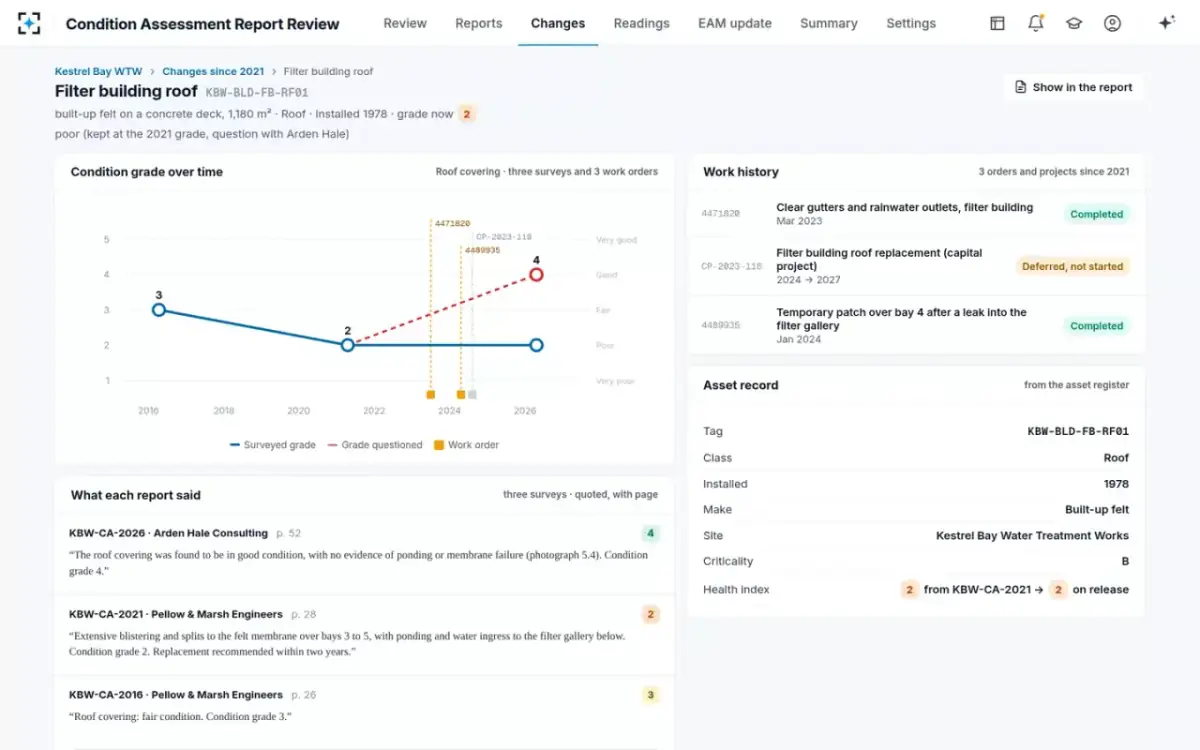Click the Work history heading
Viewport: 1200px width, 750px height.
pos(741,172)
